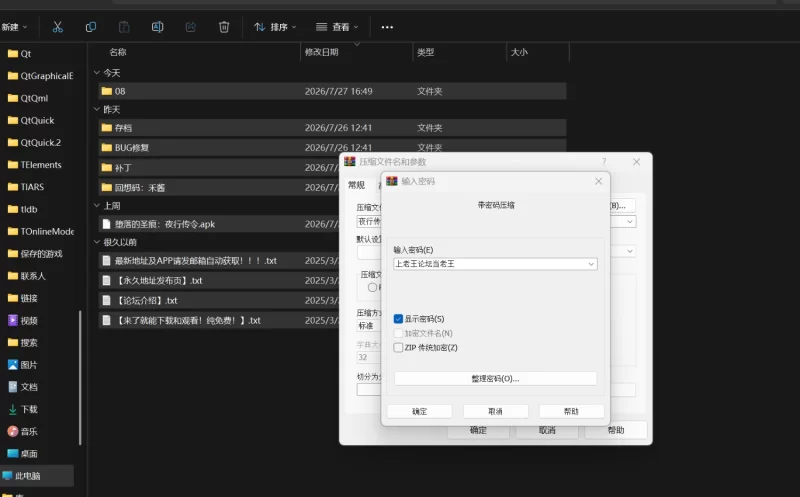Image resolution: width=800 pixels, height=497 pixels.
Task: Cut selected items with scissors icon
Action: (x=58, y=27)
